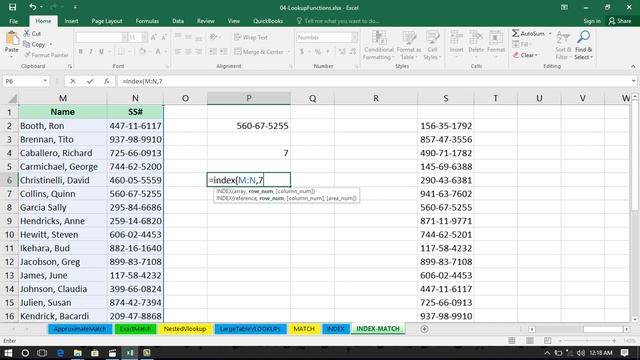Select row 6 header

click(x=9, y=180)
